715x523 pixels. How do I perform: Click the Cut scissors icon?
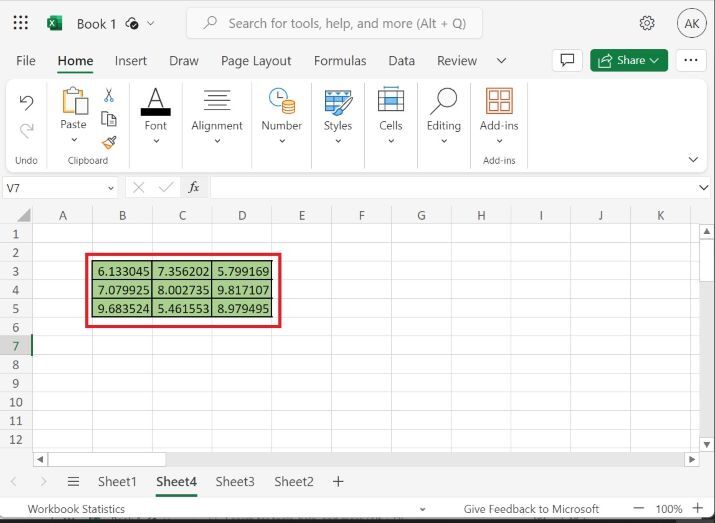[x=109, y=95]
